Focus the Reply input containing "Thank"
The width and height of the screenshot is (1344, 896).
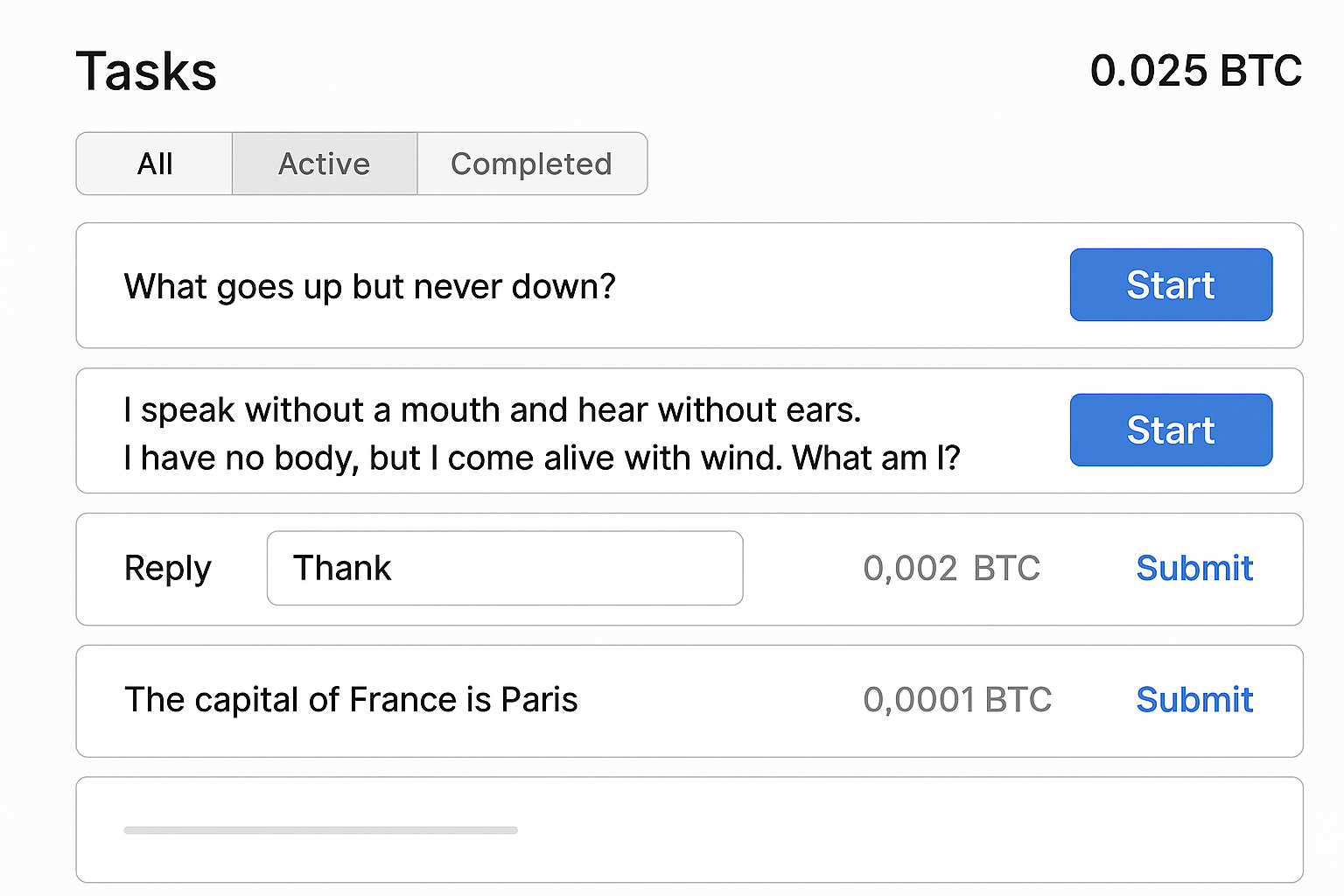pos(505,568)
